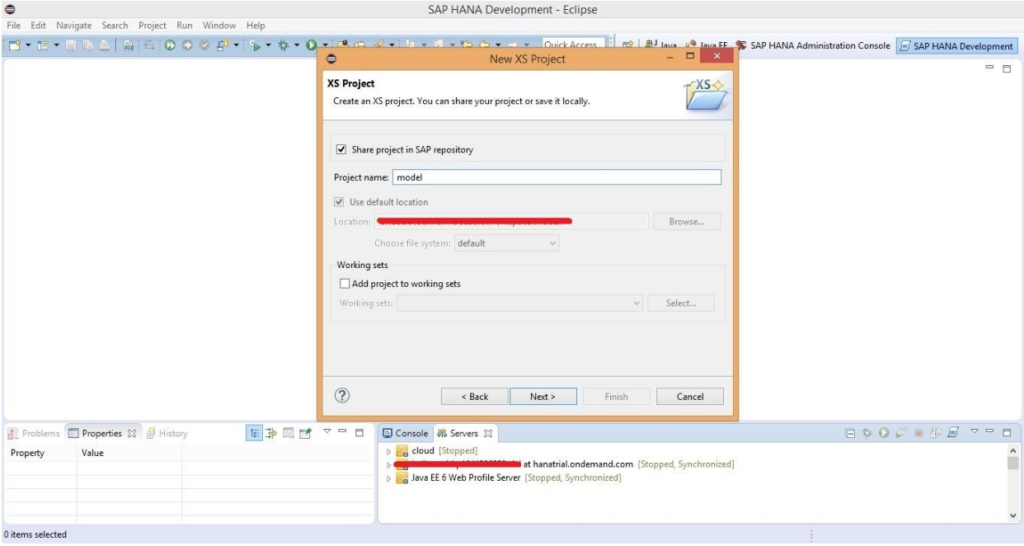This screenshot has width=1024, height=546.
Task: Enable Add project to working sets
Action: pos(345,284)
